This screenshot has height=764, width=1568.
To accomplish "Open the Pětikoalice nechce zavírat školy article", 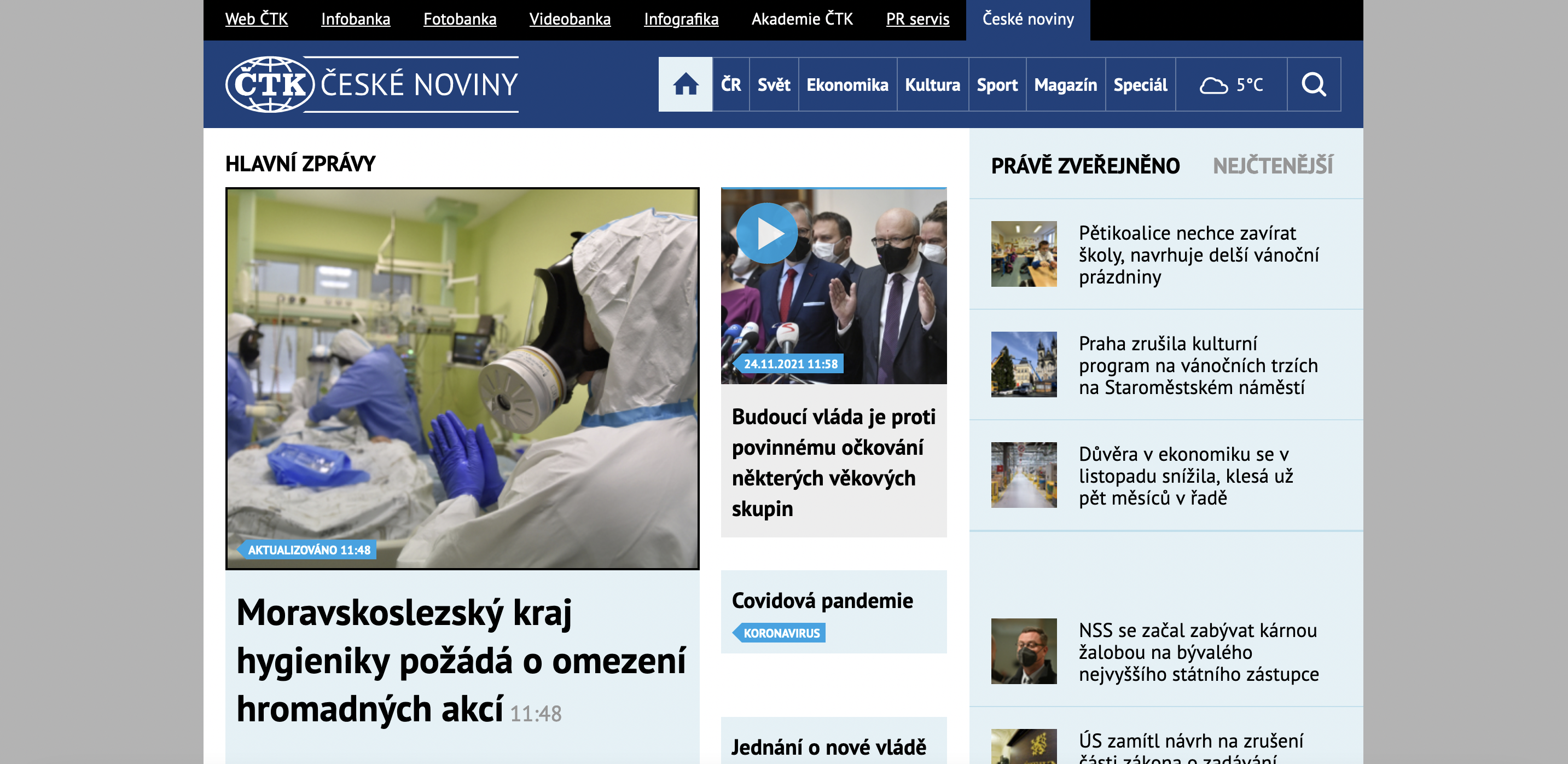I will tap(1198, 254).
